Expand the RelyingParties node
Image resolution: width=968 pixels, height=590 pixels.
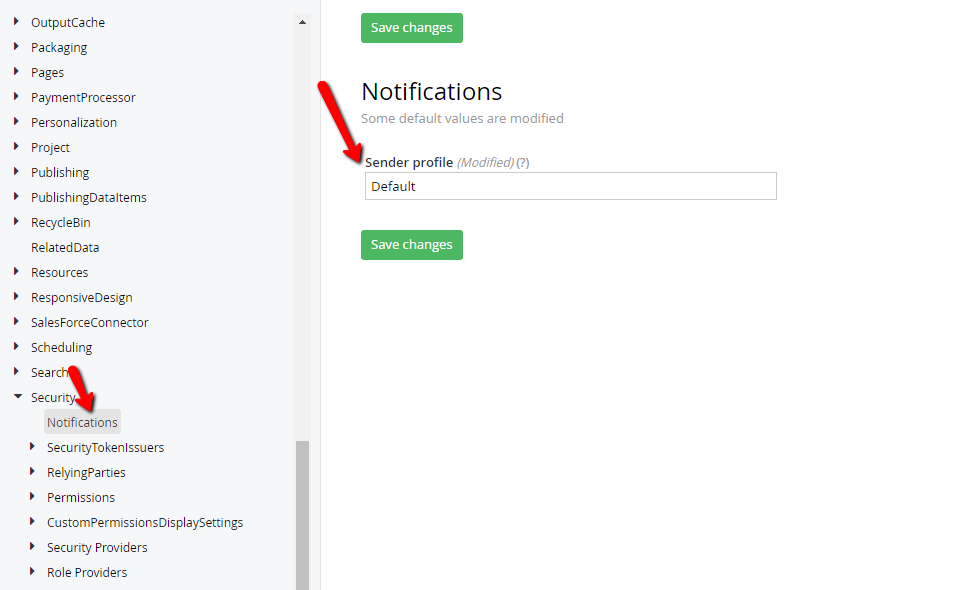(32, 472)
